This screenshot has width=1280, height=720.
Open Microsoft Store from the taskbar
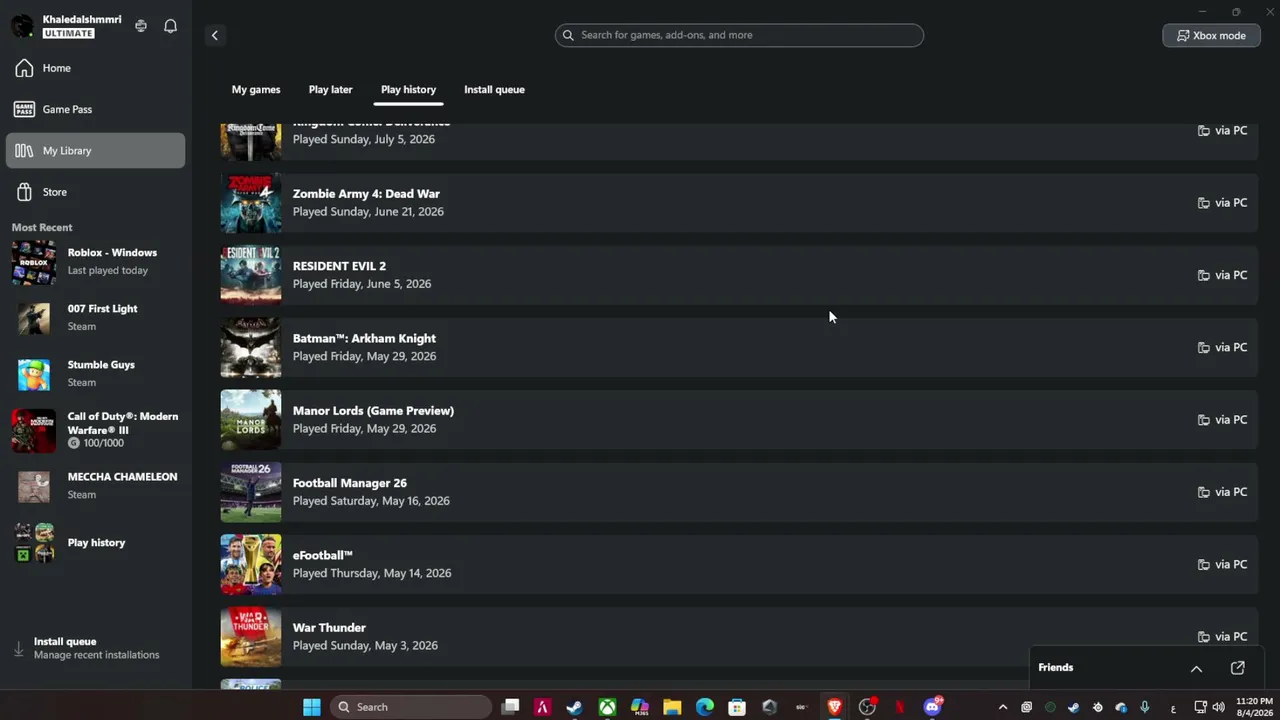point(737,707)
